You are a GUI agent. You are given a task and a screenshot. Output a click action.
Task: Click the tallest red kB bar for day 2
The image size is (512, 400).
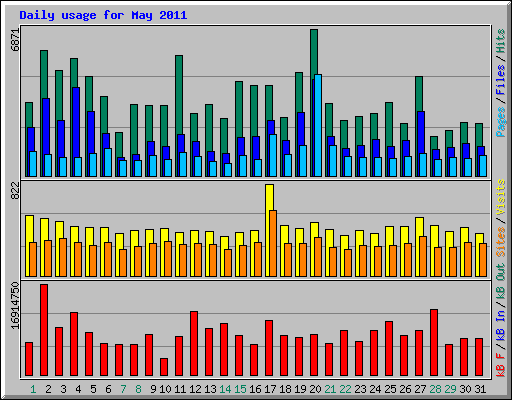pos(44,330)
